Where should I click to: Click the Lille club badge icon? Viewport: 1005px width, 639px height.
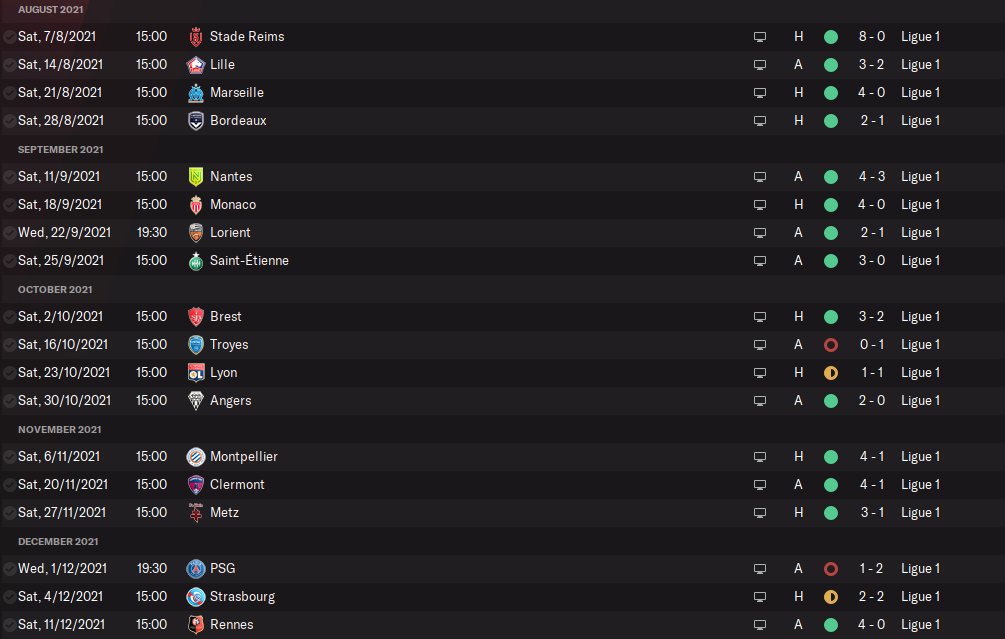tap(195, 65)
